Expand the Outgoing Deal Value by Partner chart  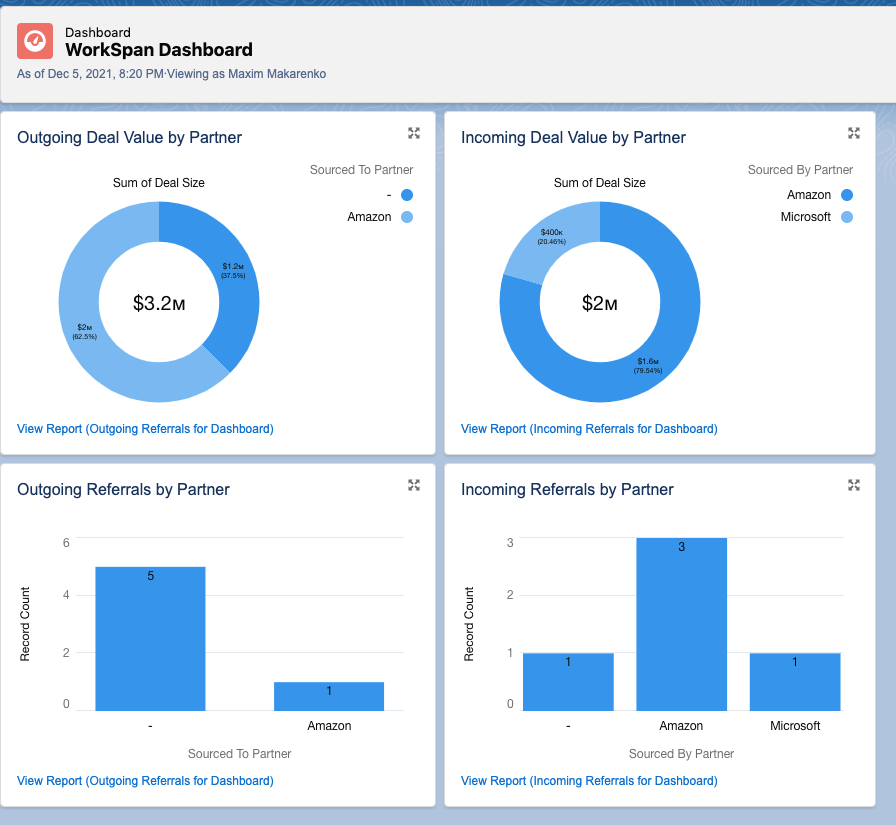[x=414, y=133]
